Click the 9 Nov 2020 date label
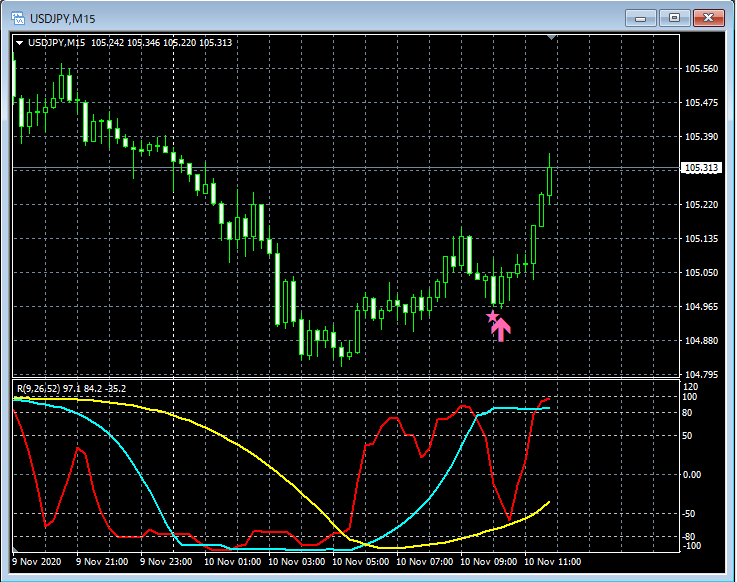This screenshot has height=582, width=737. coord(37,562)
